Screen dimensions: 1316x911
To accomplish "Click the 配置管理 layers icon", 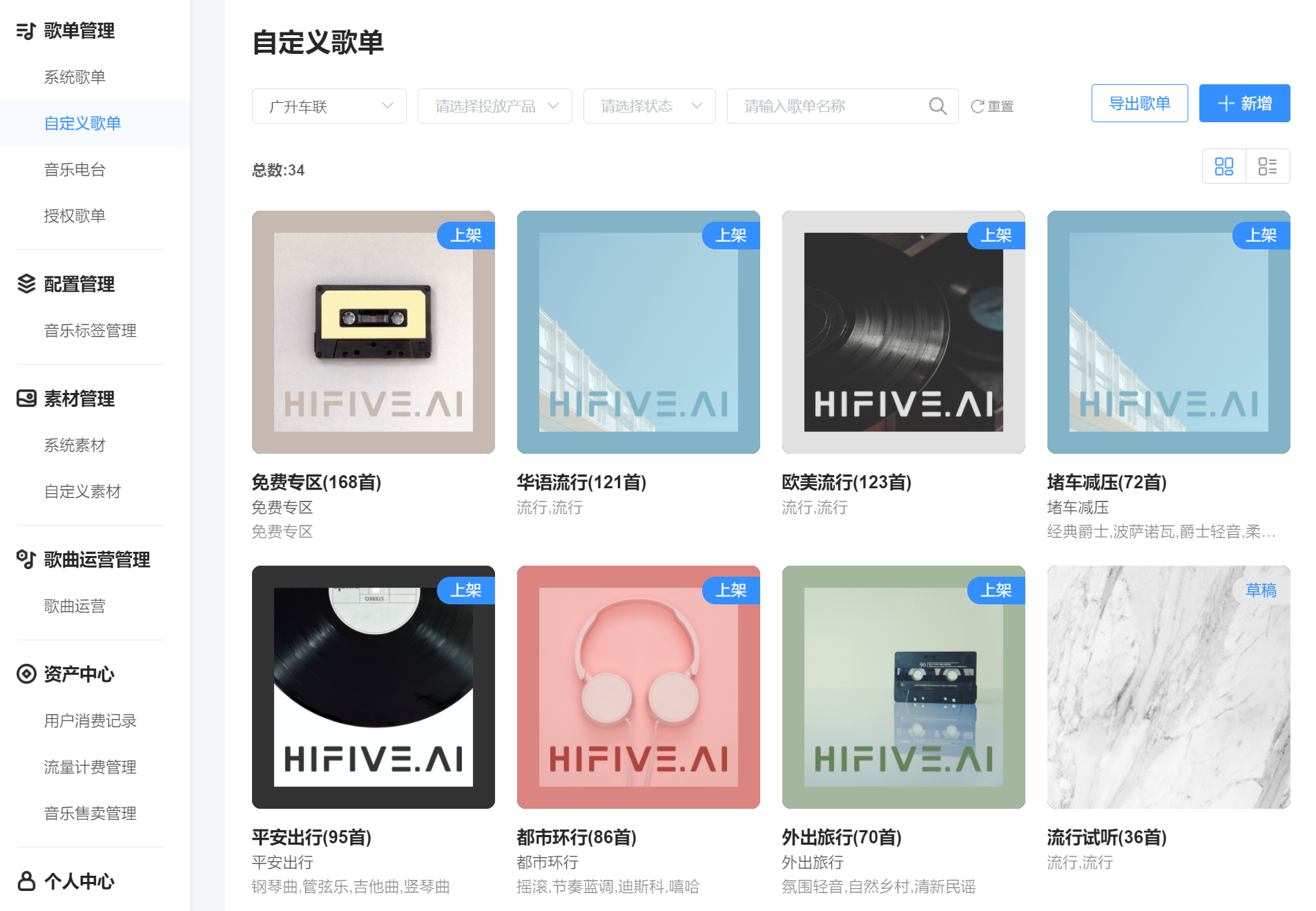I will click(25, 284).
